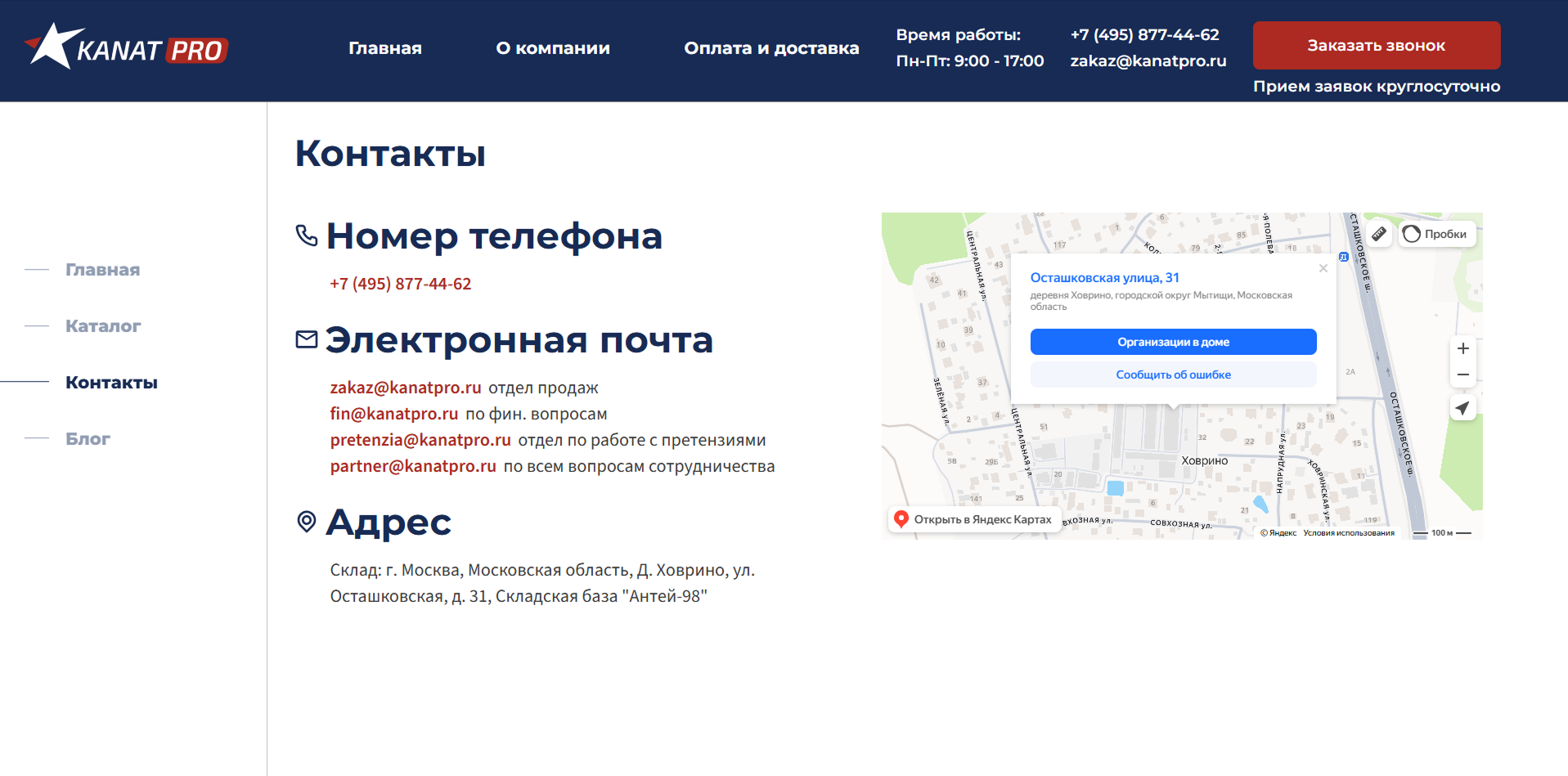The image size is (1568, 776).
Task: Open the «Блог» sidebar section
Action: (x=88, y=438)
